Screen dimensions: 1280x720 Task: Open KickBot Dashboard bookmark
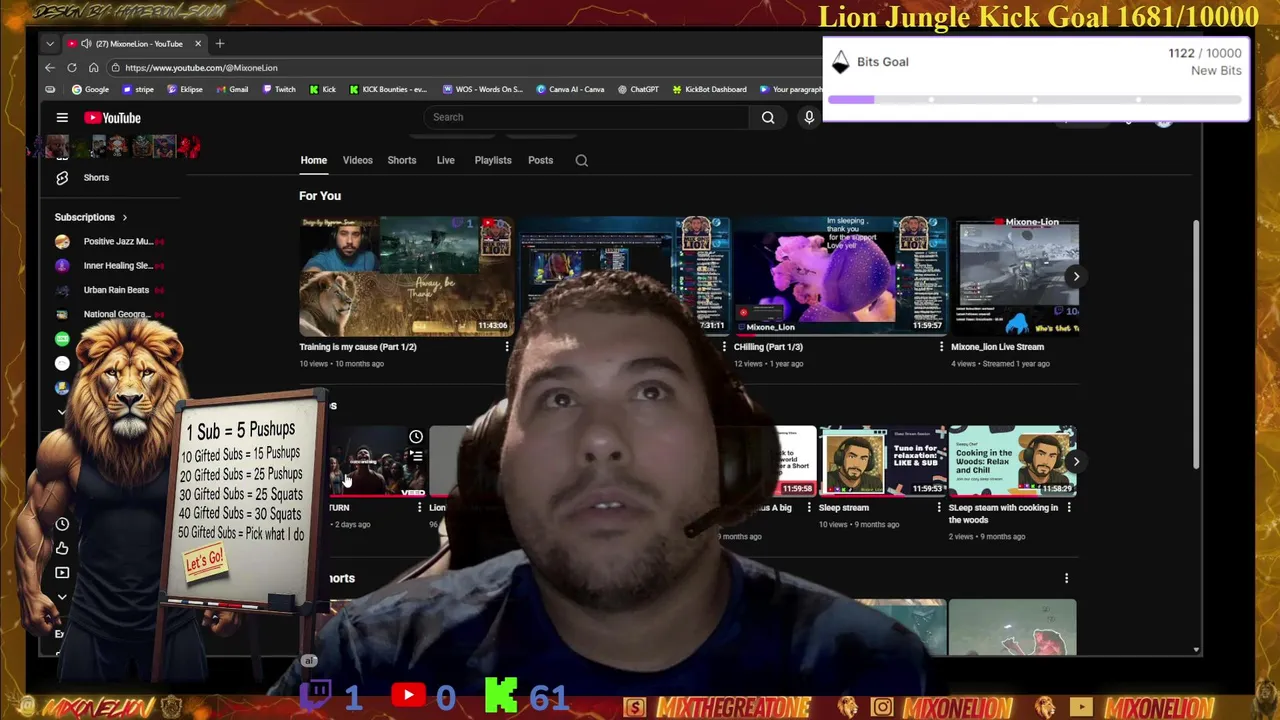tap(709, 89)
